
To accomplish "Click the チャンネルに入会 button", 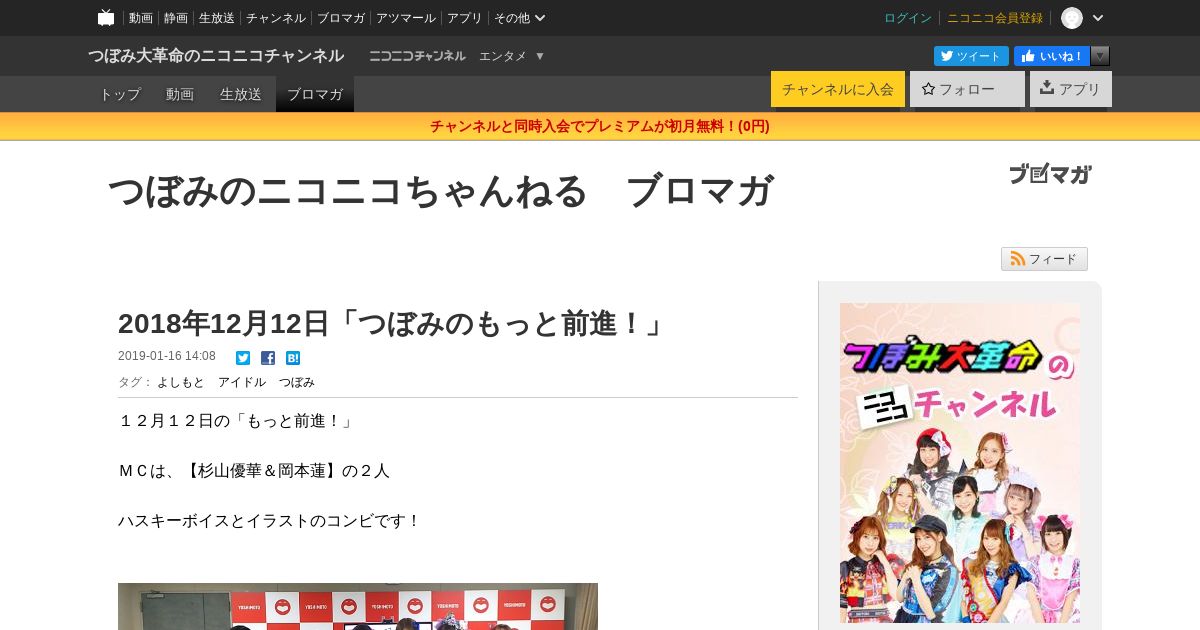I will 838,89.
